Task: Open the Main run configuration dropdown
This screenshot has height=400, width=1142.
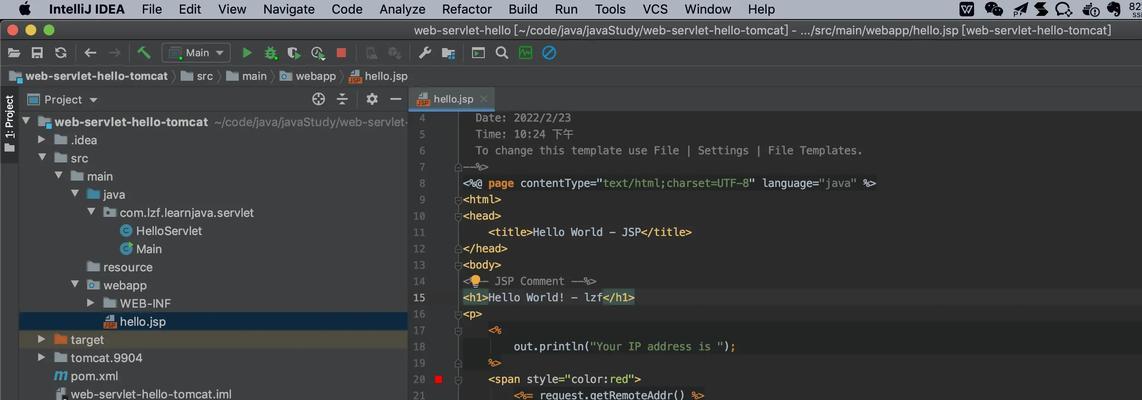Action: [x=196, y=52]
